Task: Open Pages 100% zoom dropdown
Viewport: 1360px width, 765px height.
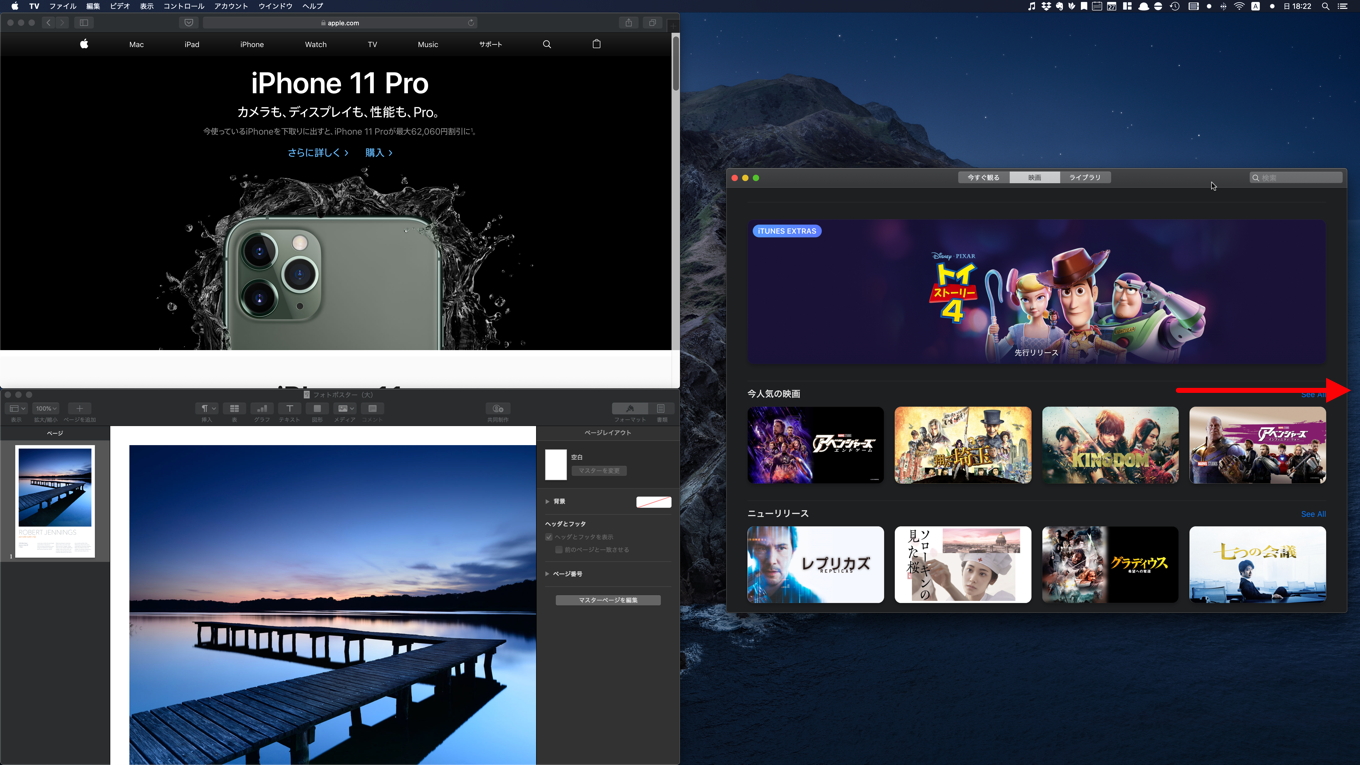Action: click(x=46, y=408)
